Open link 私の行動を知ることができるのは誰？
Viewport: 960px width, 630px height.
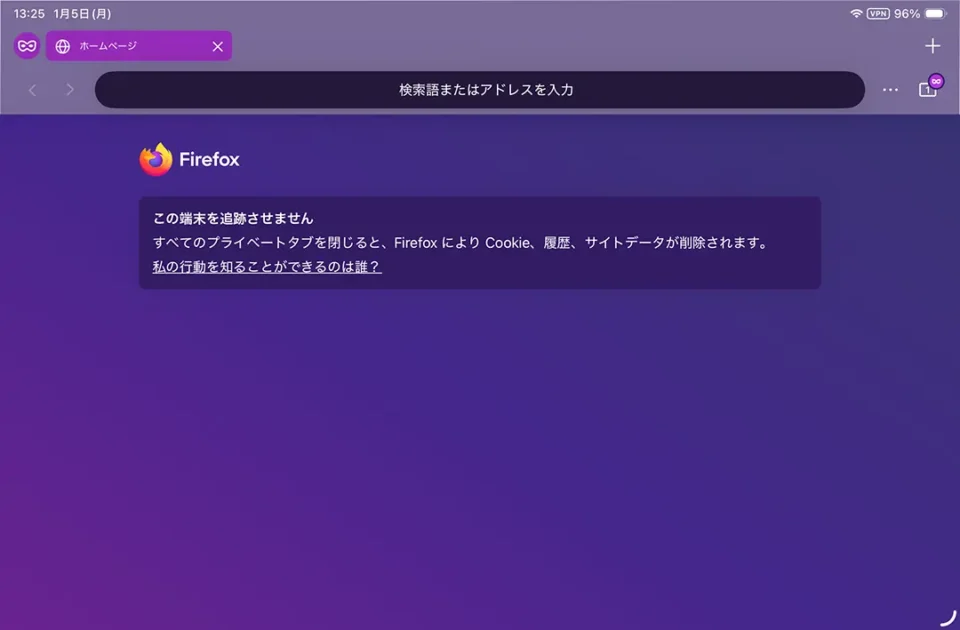pyautogui.click(x=265, y=267)
